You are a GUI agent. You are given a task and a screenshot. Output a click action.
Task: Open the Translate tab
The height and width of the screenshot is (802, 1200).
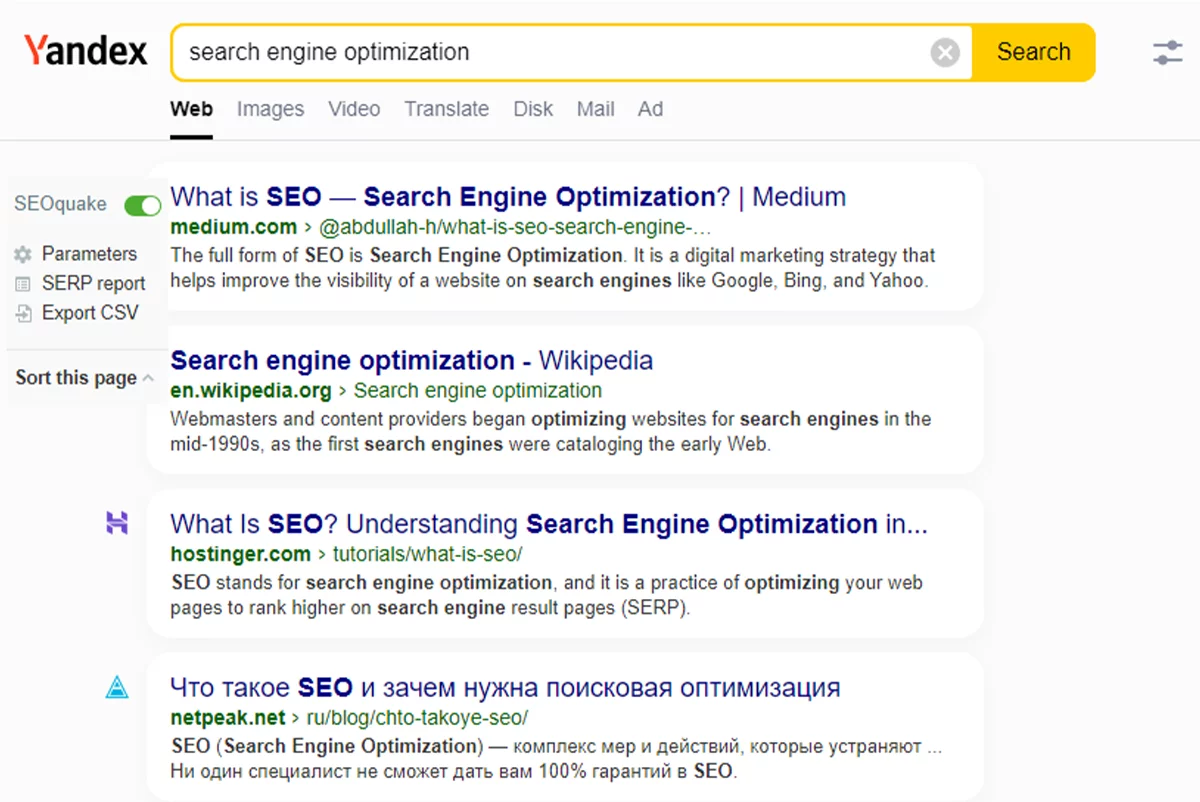tap(447, 109)
